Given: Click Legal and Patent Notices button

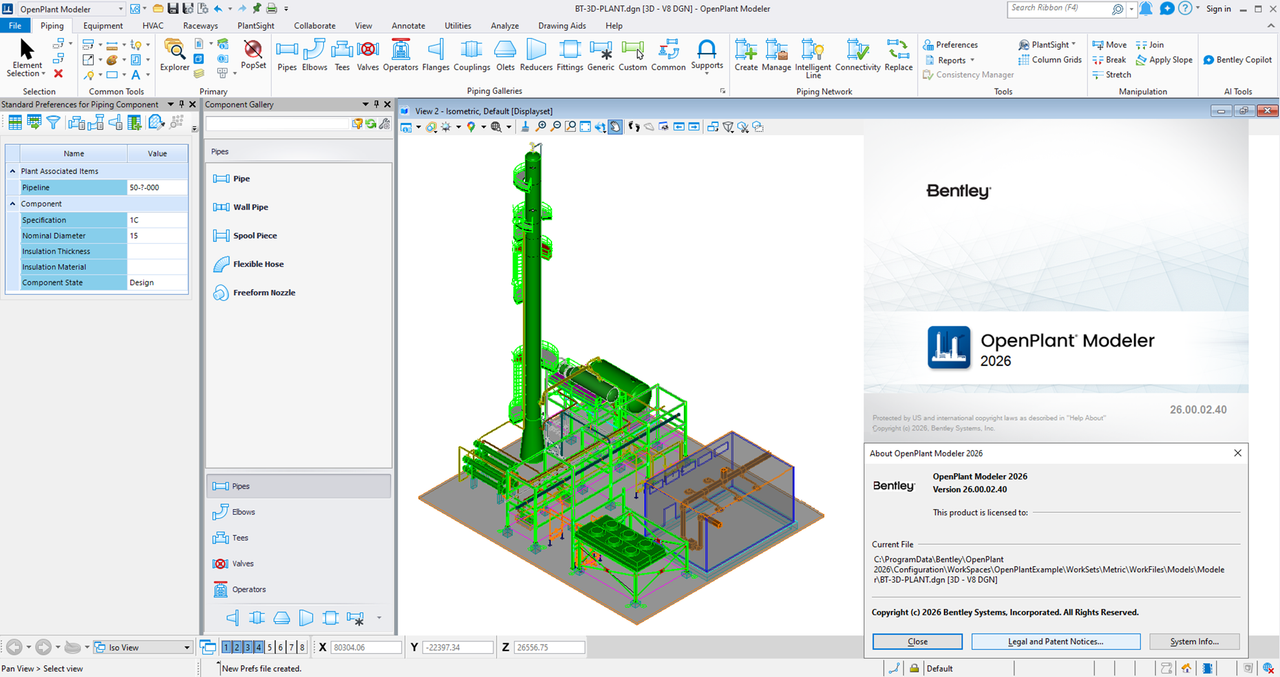Looking at the screenshot, I should click(x=1056, y=641).
